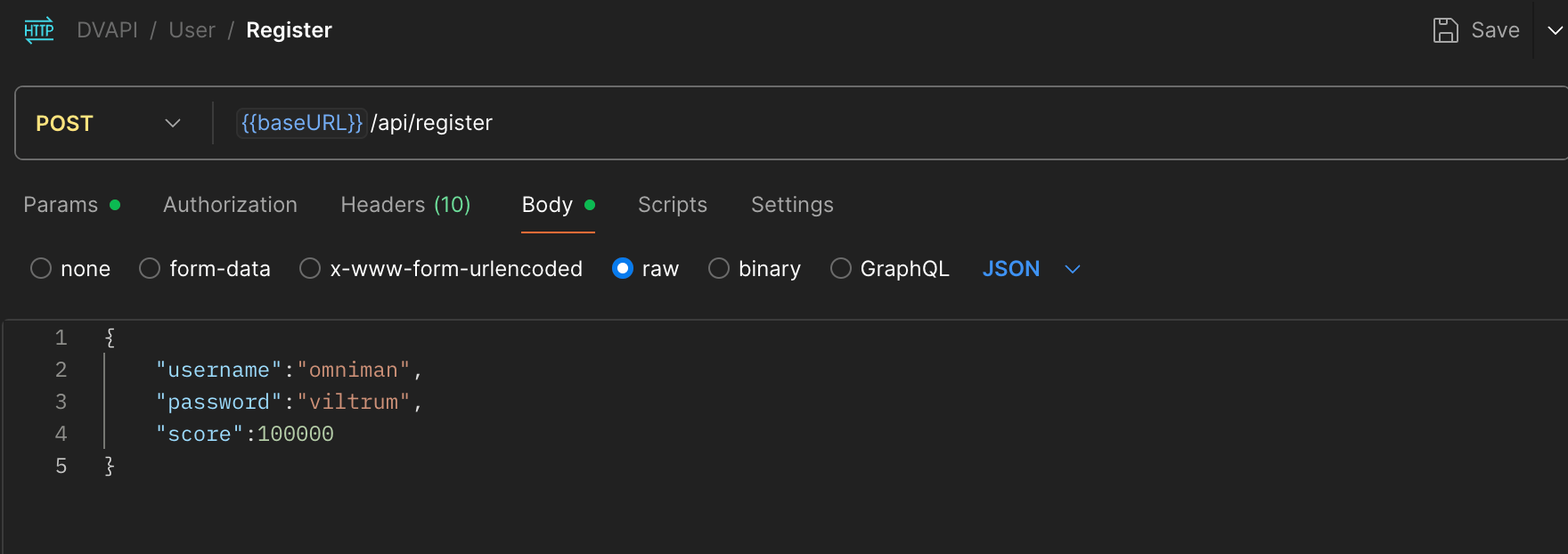Switch to the Headers (10) tab

405,205
